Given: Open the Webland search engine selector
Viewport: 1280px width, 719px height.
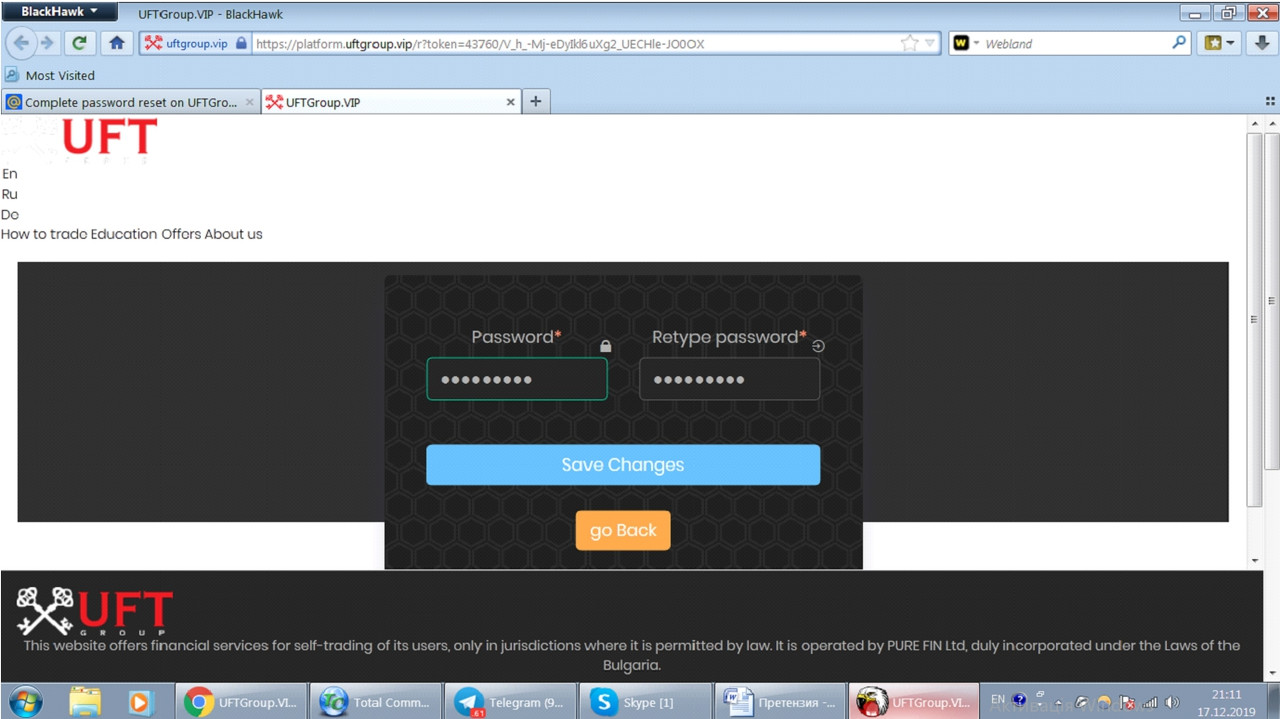Looking at the screenshot, I should [966, 43].
